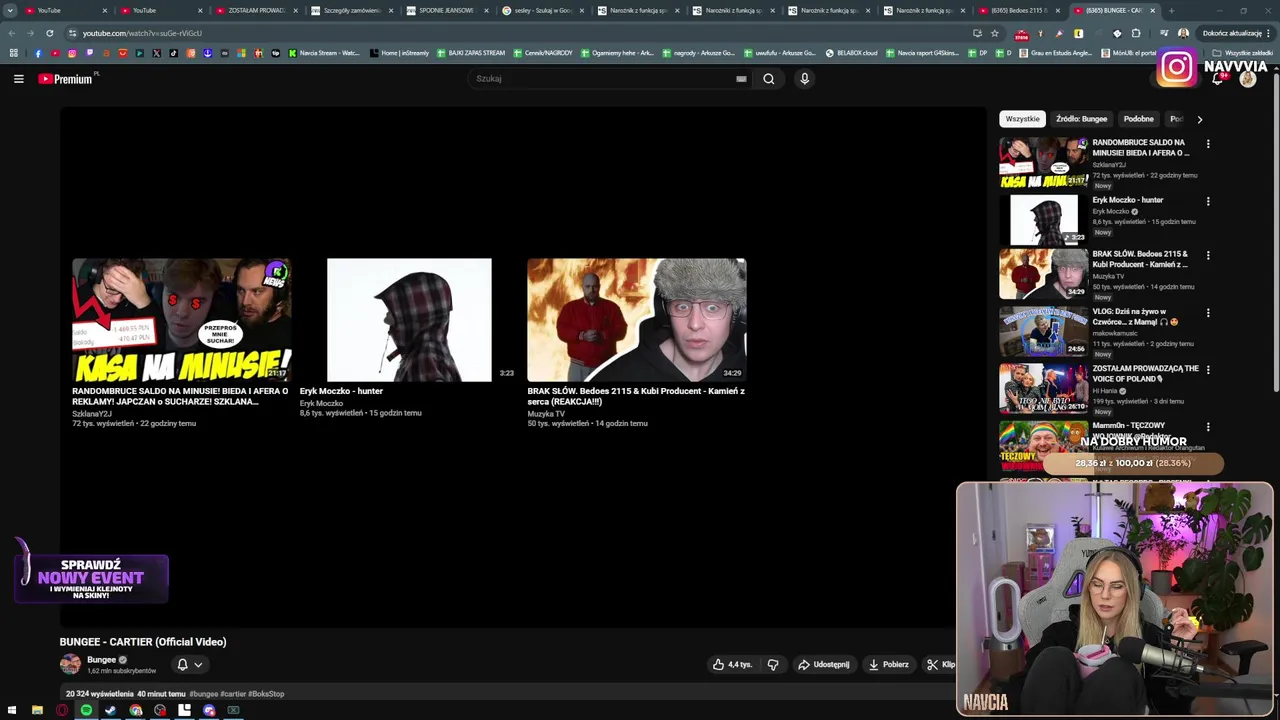1280x720 pixels.
Task: Click the Klip scissors button
Action: pos(940,664)
